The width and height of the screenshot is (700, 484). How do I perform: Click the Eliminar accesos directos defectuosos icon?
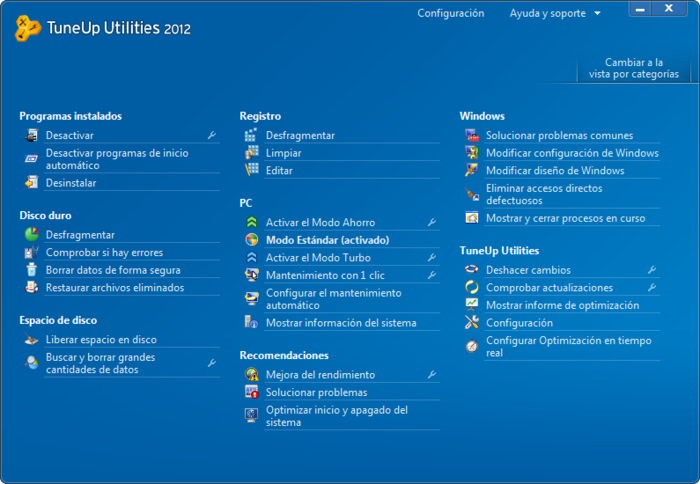point(471,194)
